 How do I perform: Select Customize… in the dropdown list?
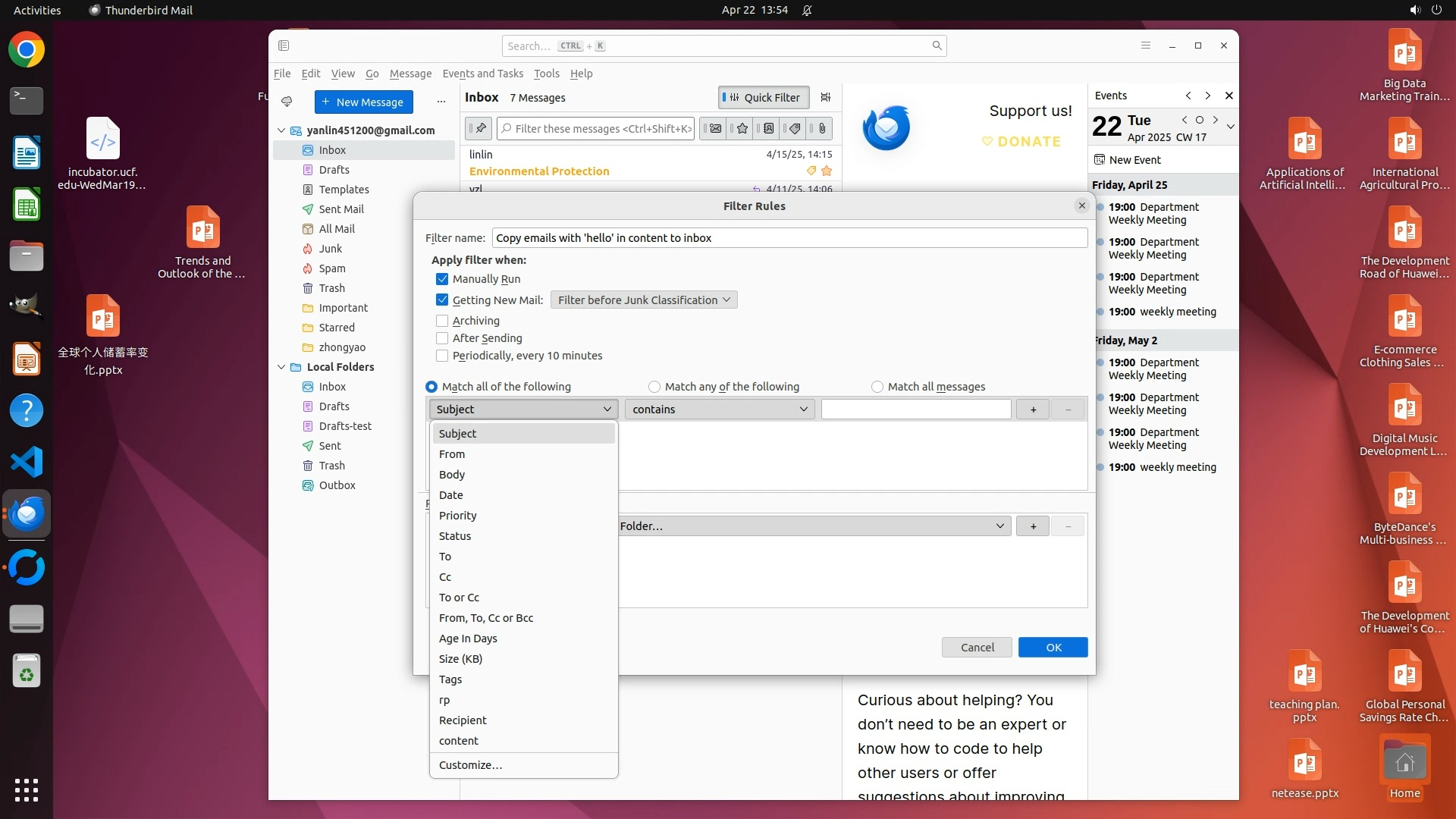coord(470,765)
